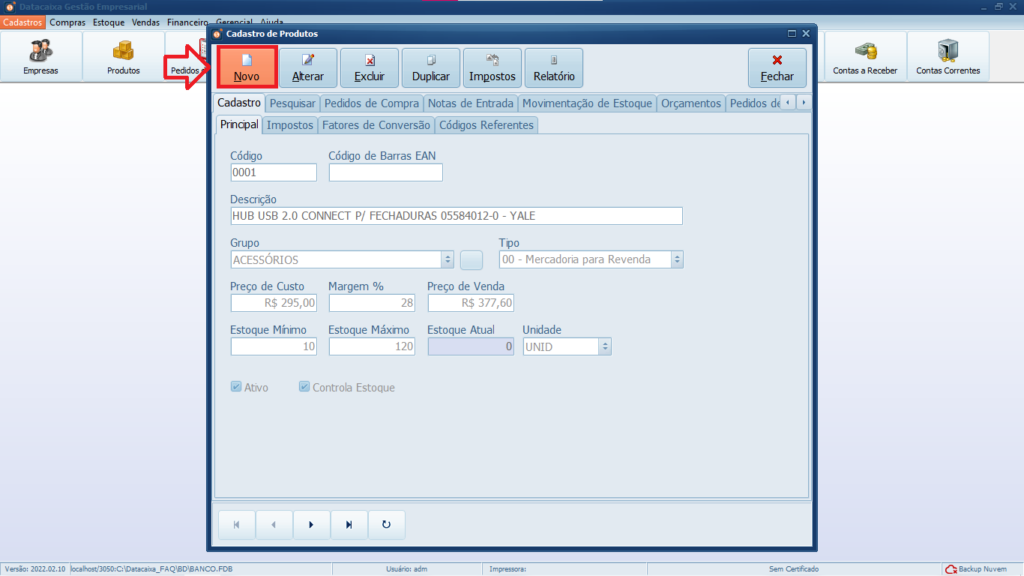Go to next record navigation button
1024x576 pixels.
[311, 524]
